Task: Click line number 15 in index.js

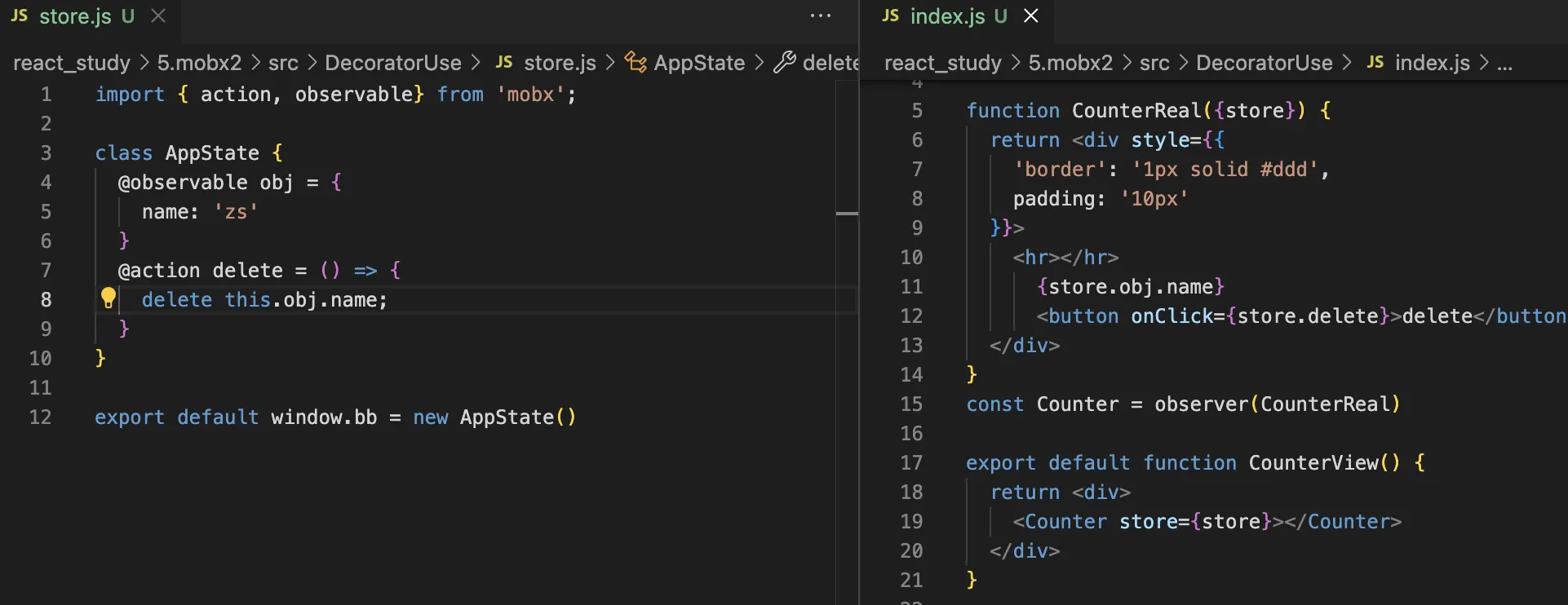Action: click(911, 404)
